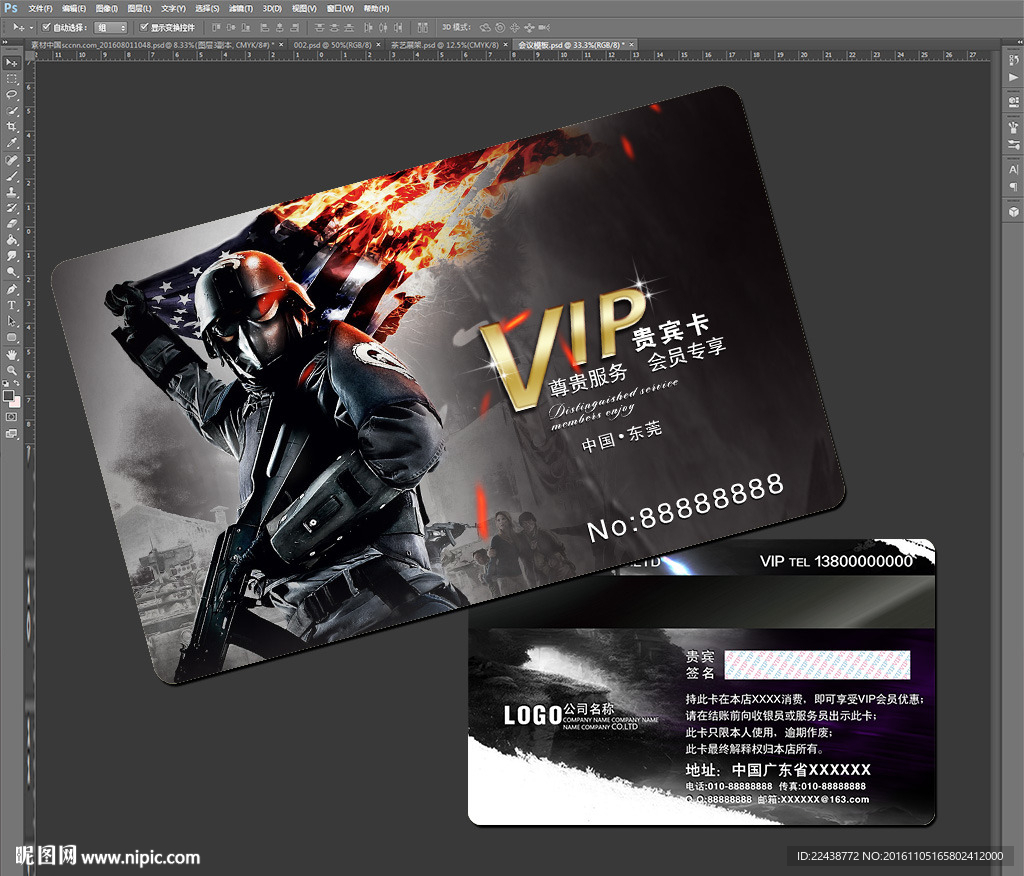
Task: Click the foreground color swatch
Action: coord(8,397)
